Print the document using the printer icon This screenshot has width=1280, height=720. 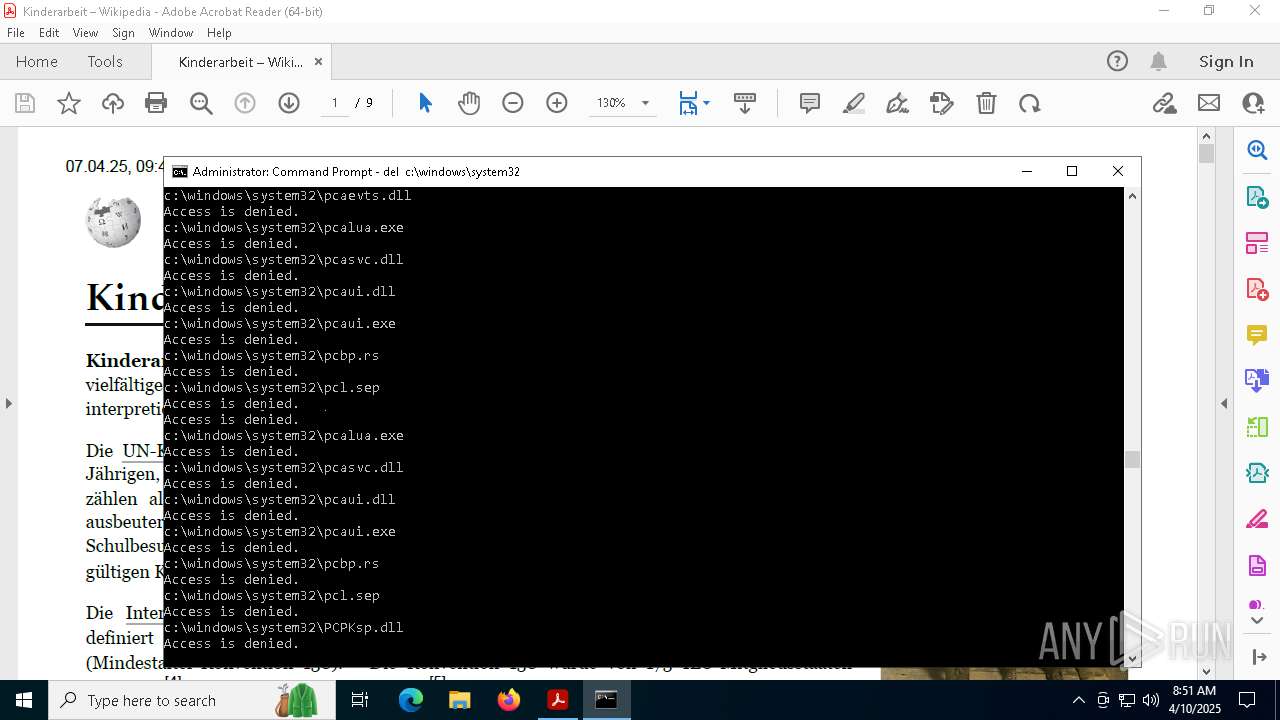click(x=156, y=103)
